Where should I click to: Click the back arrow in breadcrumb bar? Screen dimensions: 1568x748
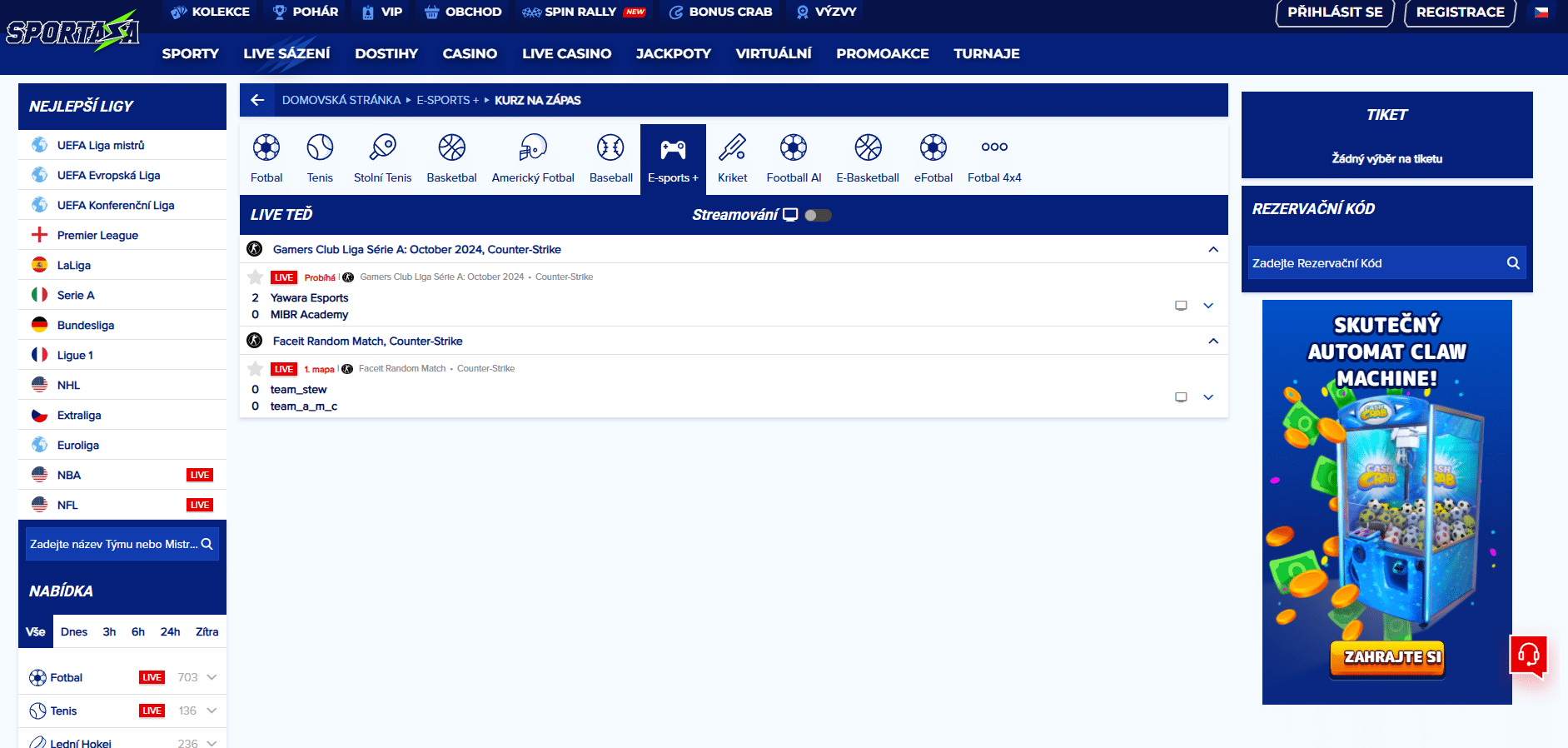pos(257,100)
